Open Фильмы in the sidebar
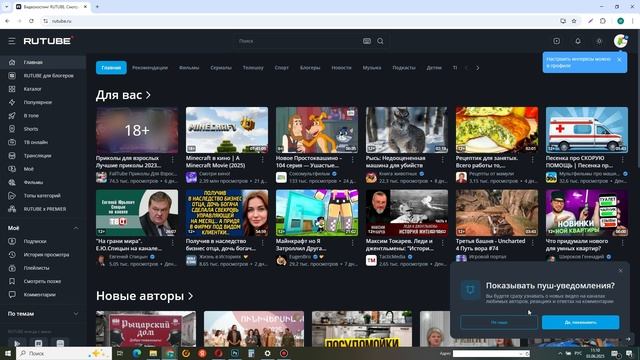Screen dimensions: 640x360 click(43, 182)
